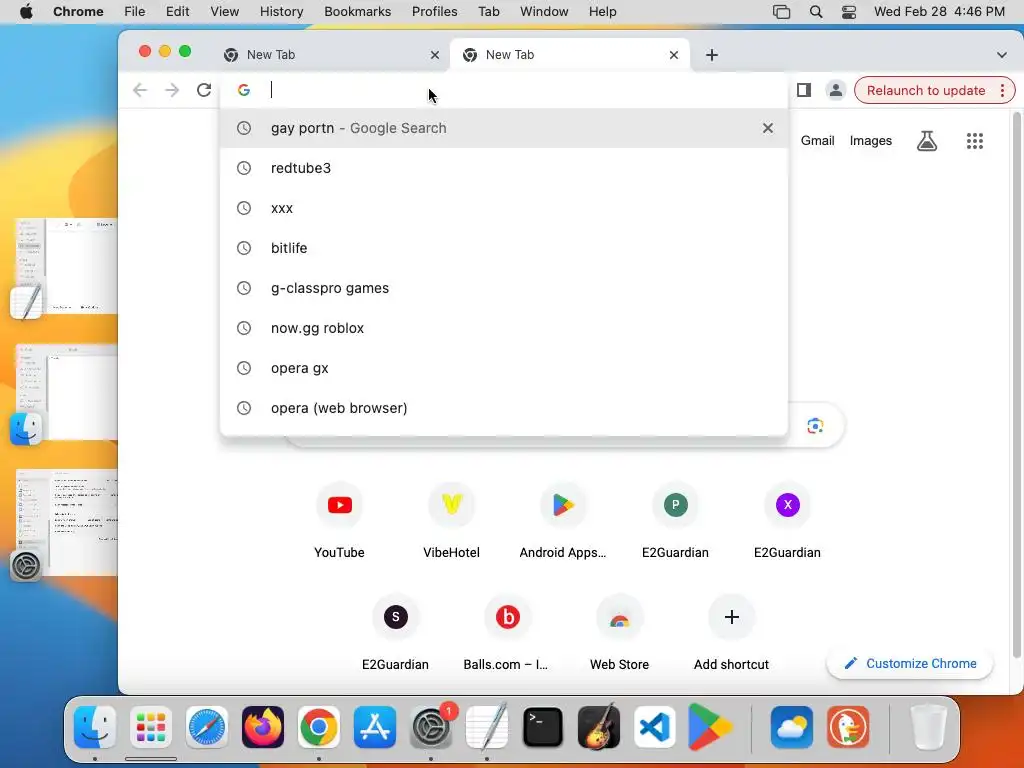Open the Android Apps shortcut
The height and width of the screenshot is (768, 1024).
pos(563,520)
